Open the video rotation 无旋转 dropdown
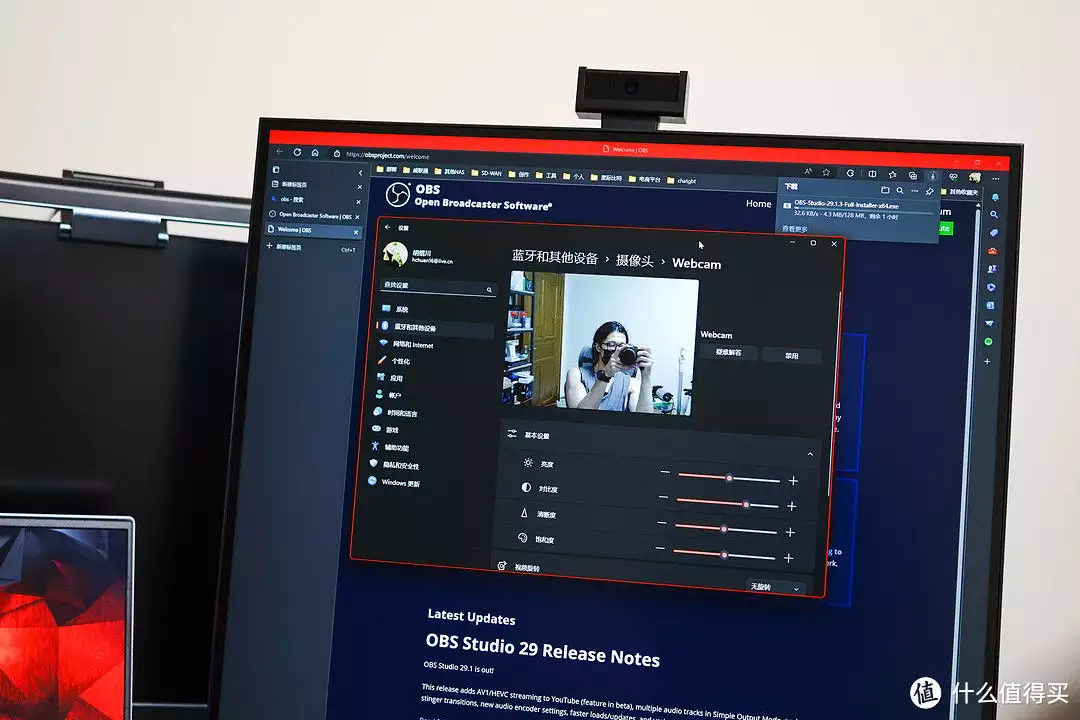Viewport: 1080px width, 720px height. pos(774,587)
